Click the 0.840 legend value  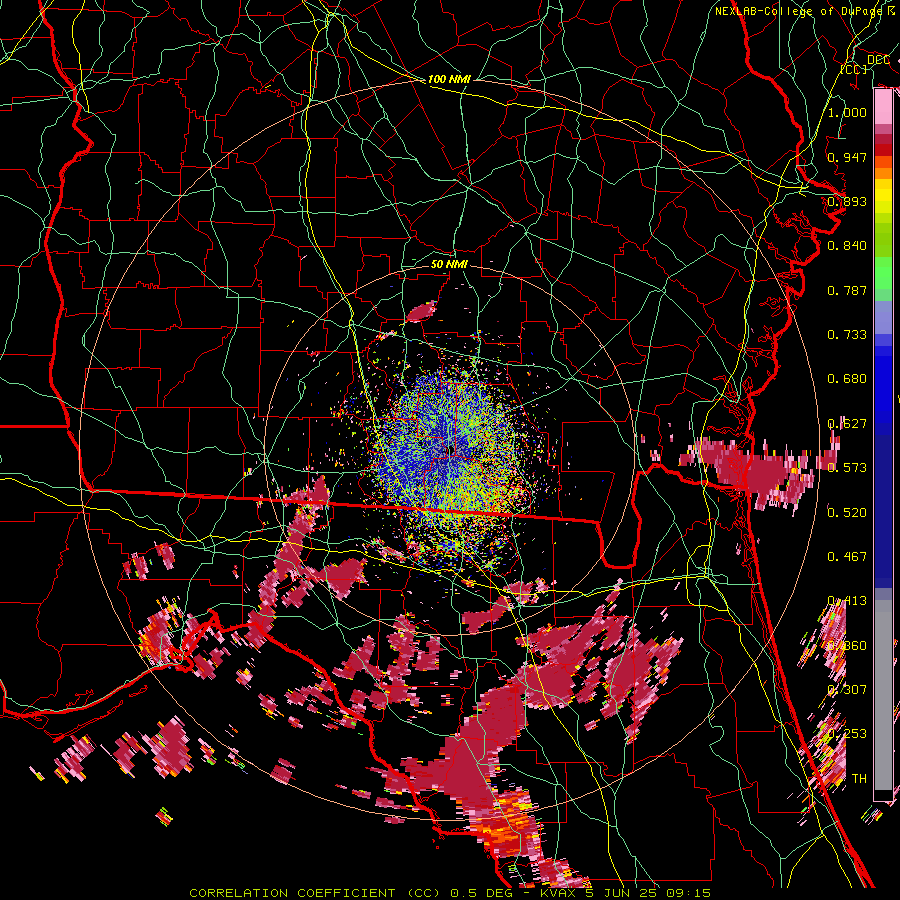[x=847, y=246]
